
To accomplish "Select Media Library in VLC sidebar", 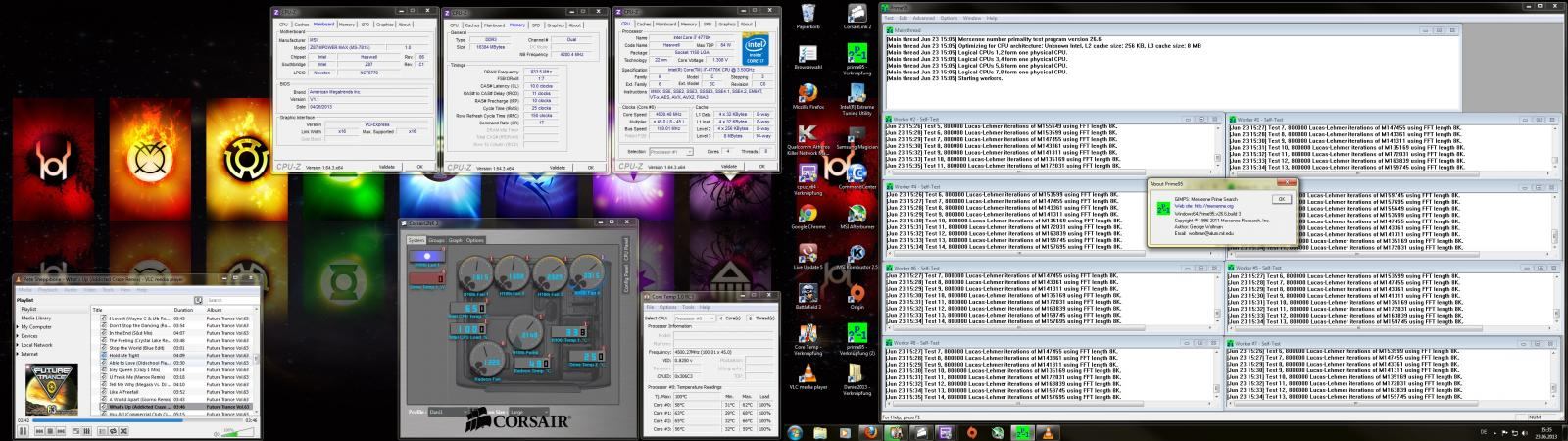I will 37,318.
